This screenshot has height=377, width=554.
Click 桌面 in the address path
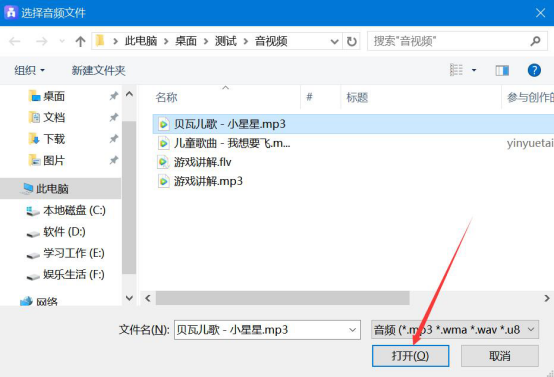tap(186, 41)
